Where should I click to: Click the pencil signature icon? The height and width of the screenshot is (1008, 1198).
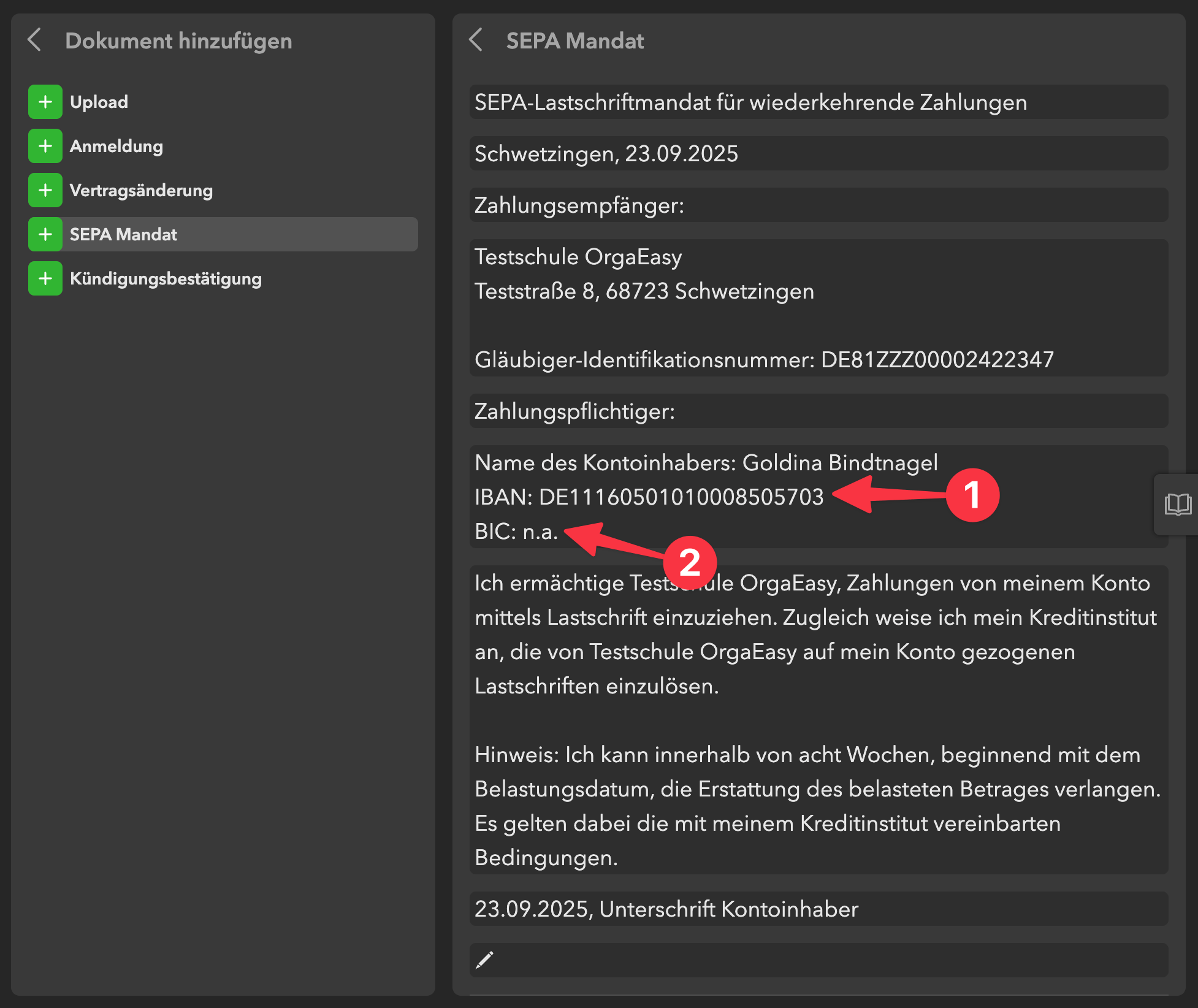pyautogui.click(x=484, y=960)
